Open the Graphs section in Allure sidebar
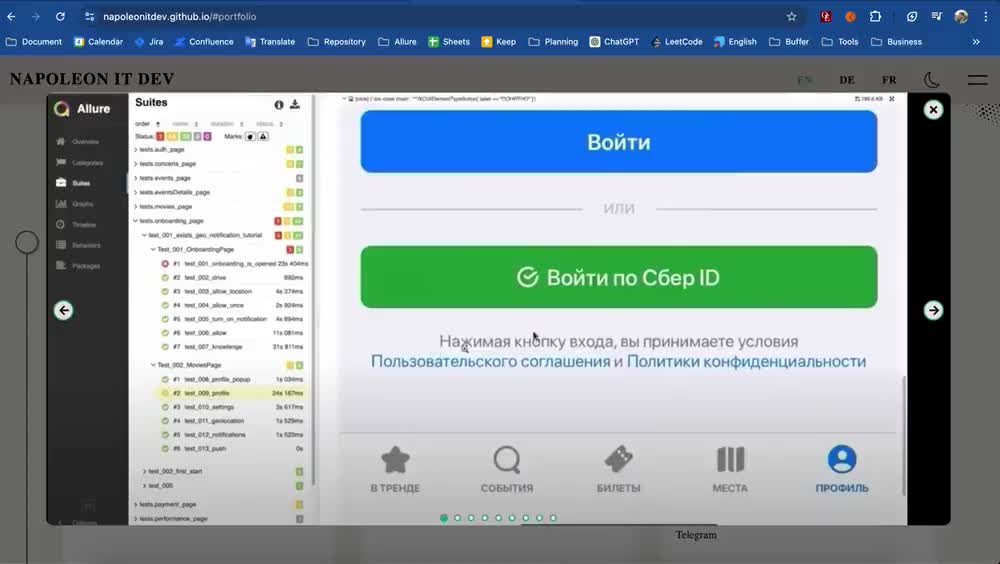The width and height of the screenshot is (1000, 564). click(x=75, y=204)
